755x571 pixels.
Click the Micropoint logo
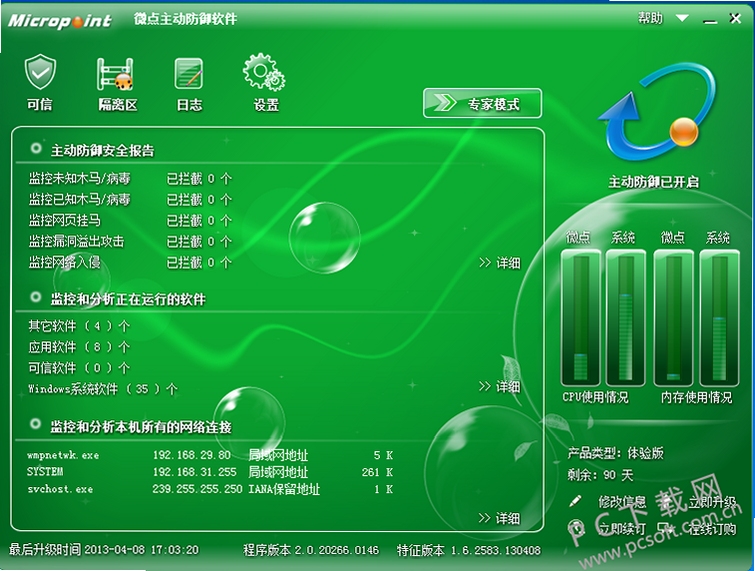[60, 21]
